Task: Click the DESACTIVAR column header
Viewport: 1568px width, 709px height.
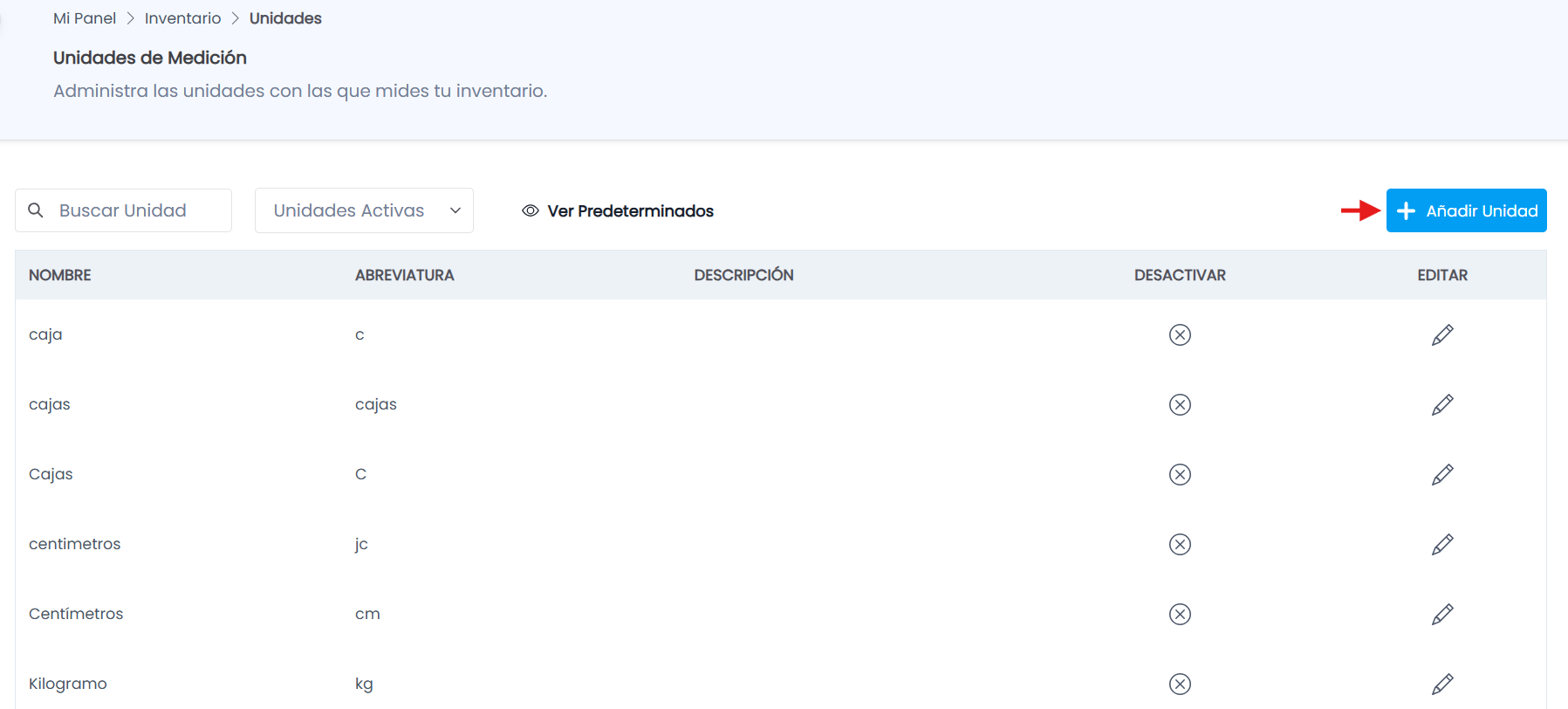Action: point(1180,275)
